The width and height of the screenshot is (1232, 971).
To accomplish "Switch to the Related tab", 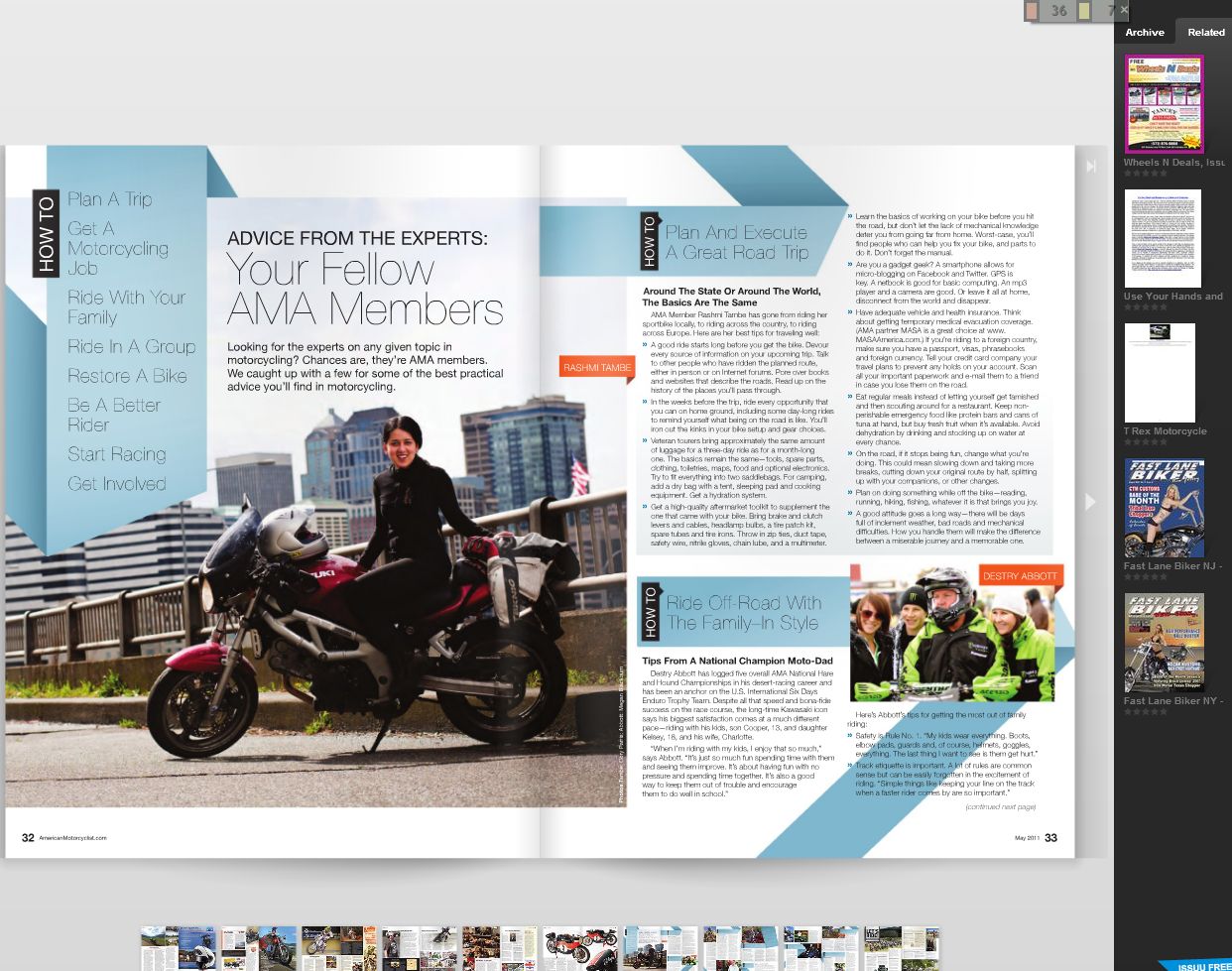I will (1205, 32).
